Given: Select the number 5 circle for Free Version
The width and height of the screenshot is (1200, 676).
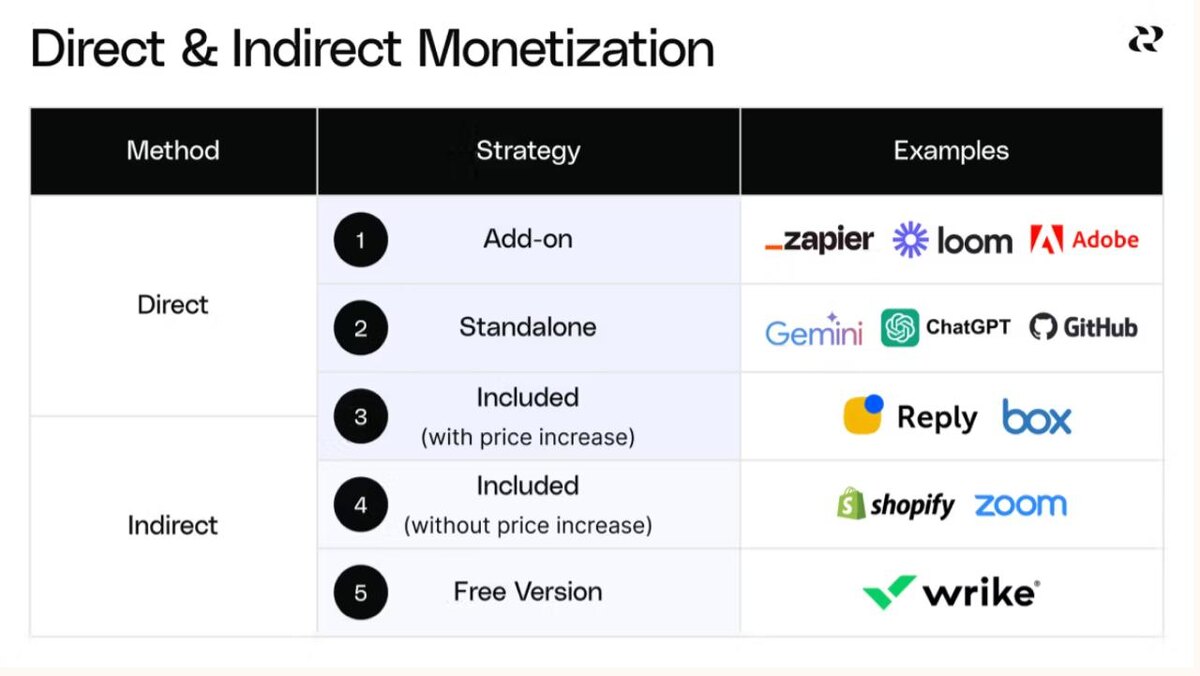Looking at the screenshot, I should click(360, 592).
